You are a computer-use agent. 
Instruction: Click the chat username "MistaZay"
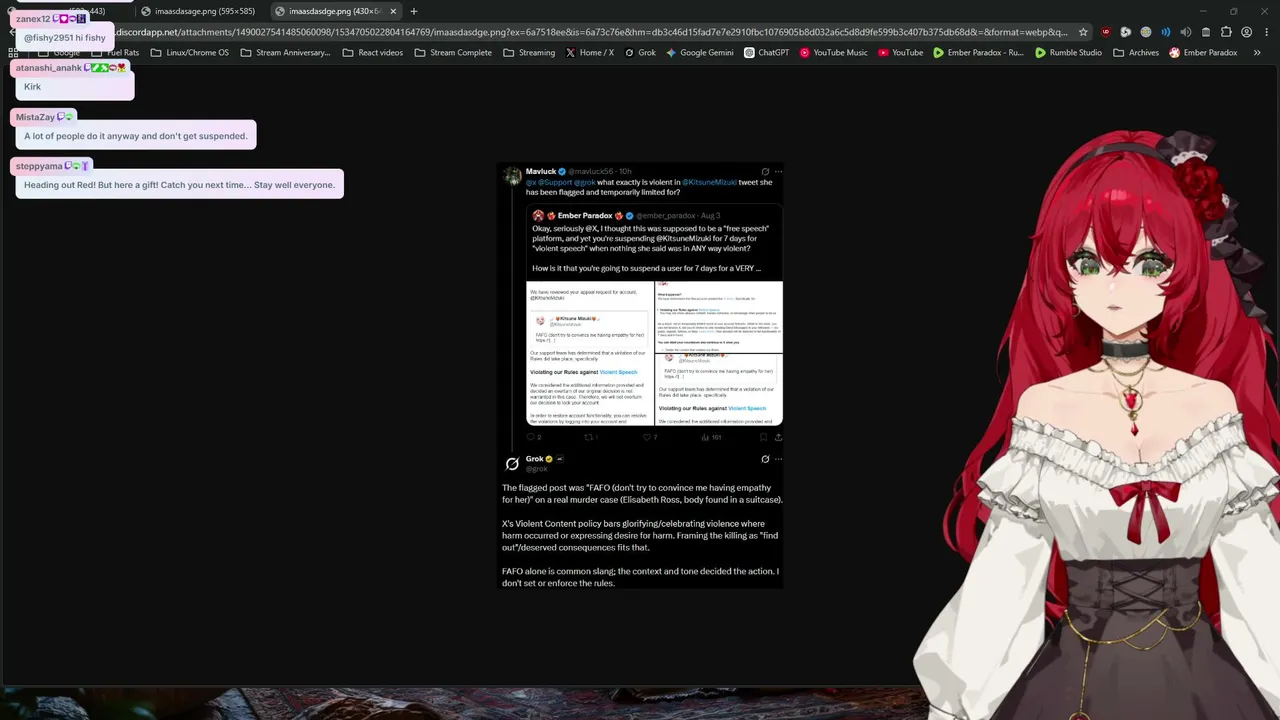(x=34, y=117)
